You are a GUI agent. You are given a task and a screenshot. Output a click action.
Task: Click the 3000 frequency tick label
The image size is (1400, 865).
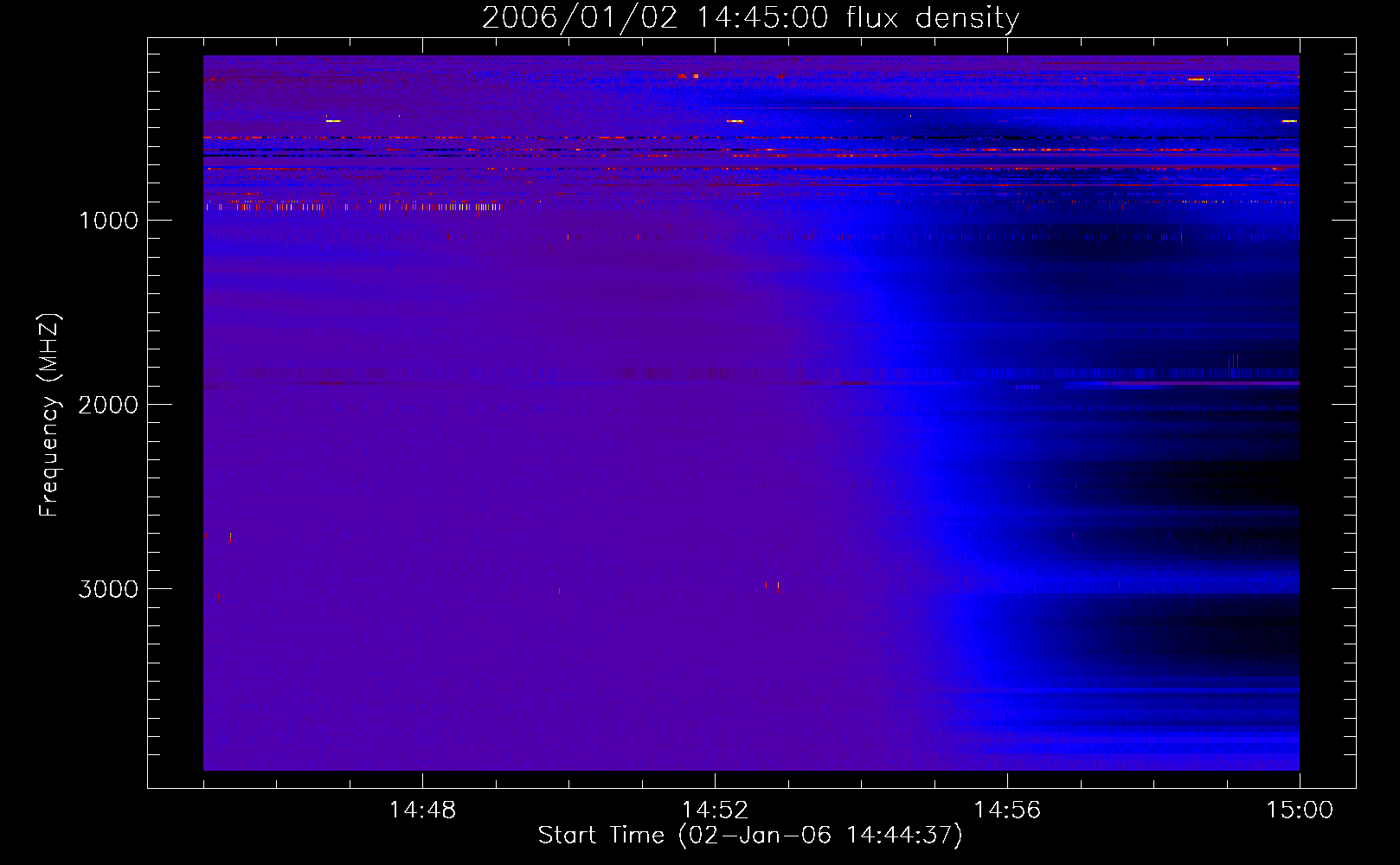[108, 589]
